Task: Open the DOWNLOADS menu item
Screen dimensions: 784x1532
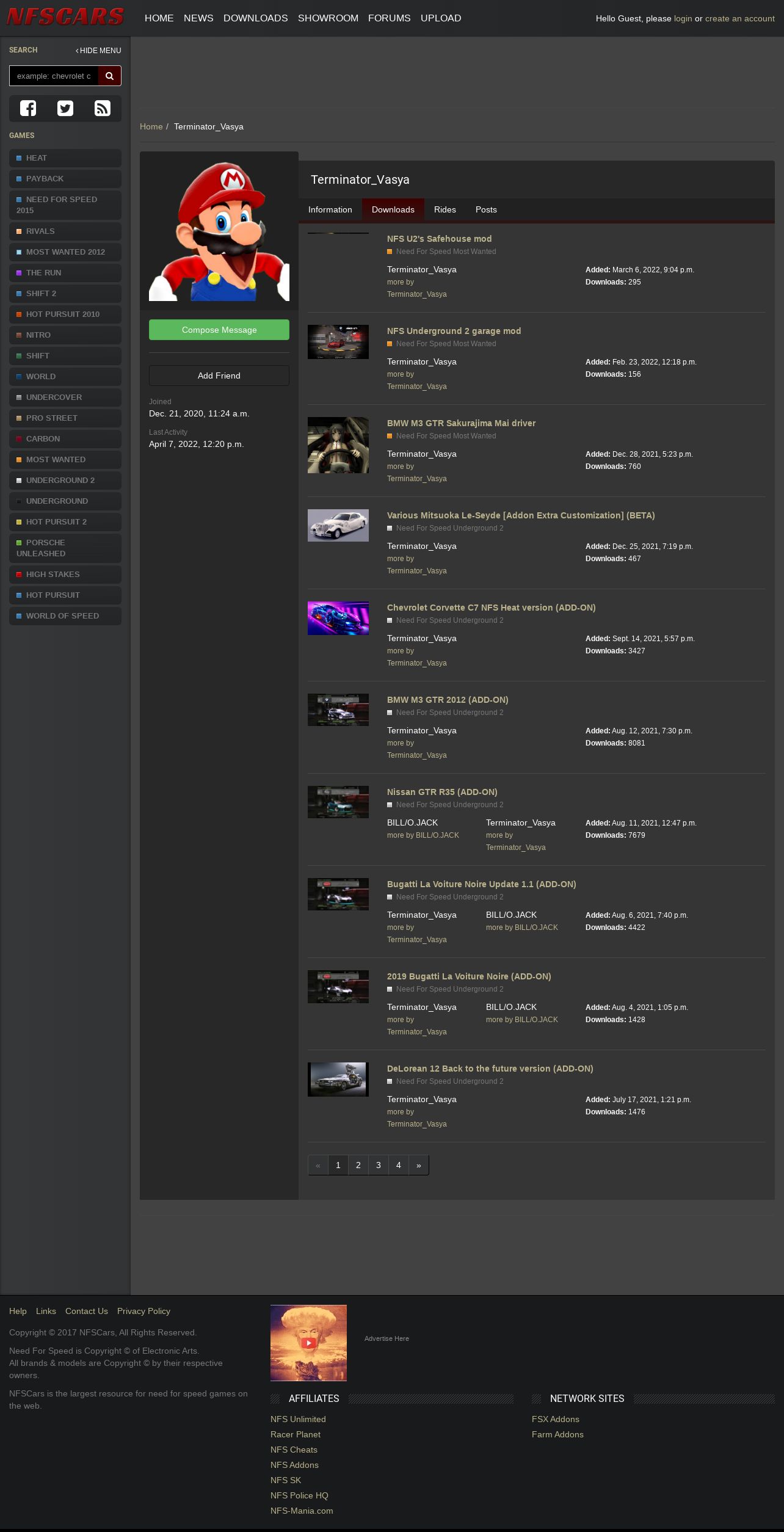Action: click(256, 18)
